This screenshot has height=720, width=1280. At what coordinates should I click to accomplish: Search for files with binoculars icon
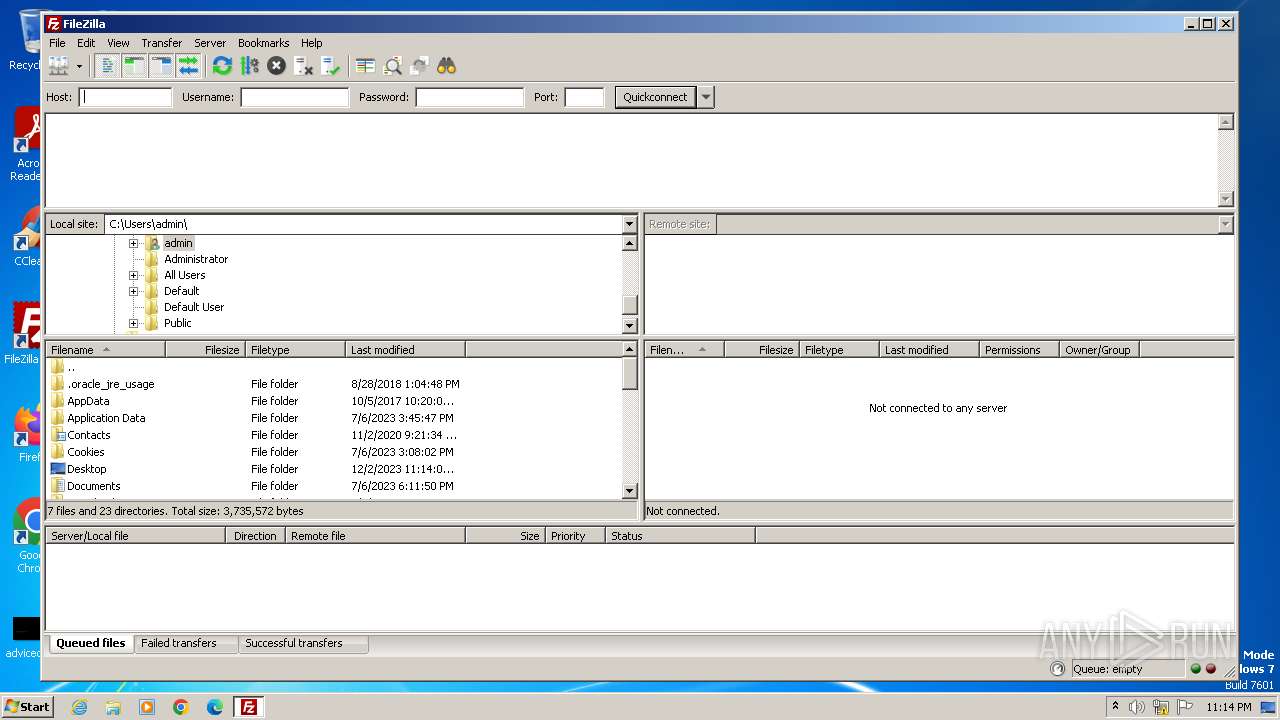pos(446,66)
